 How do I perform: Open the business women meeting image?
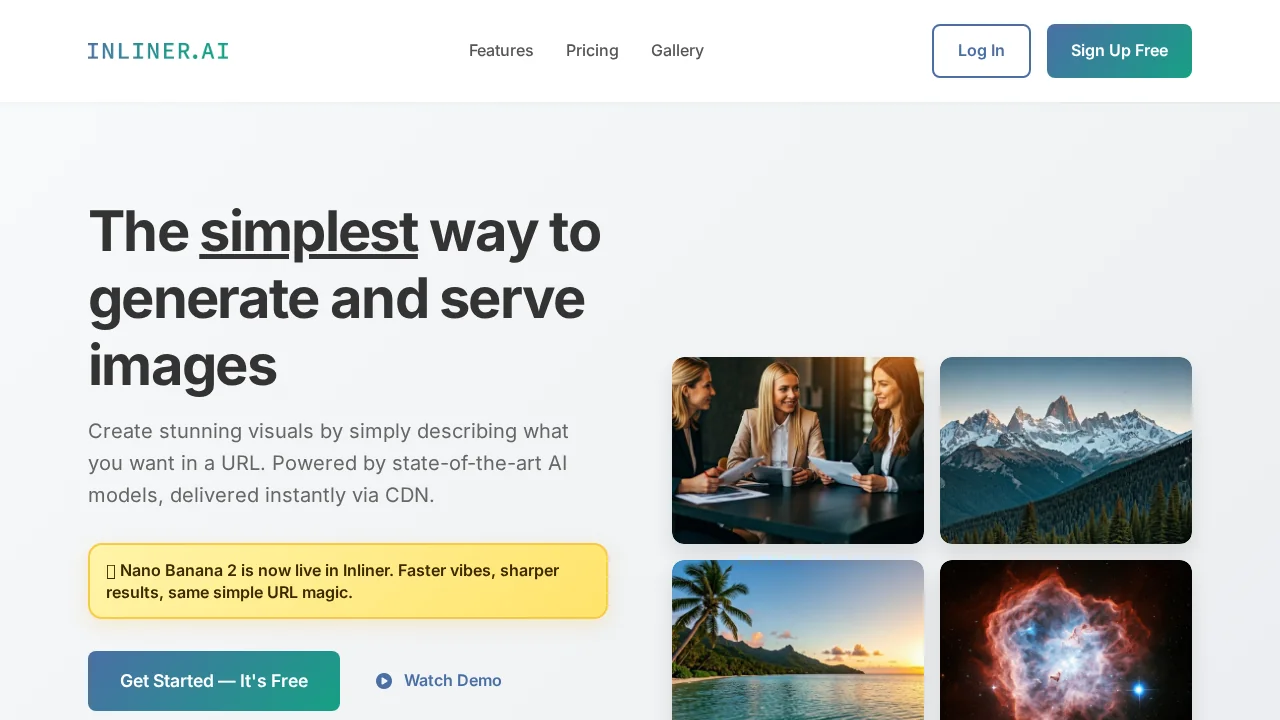[798, 450]
